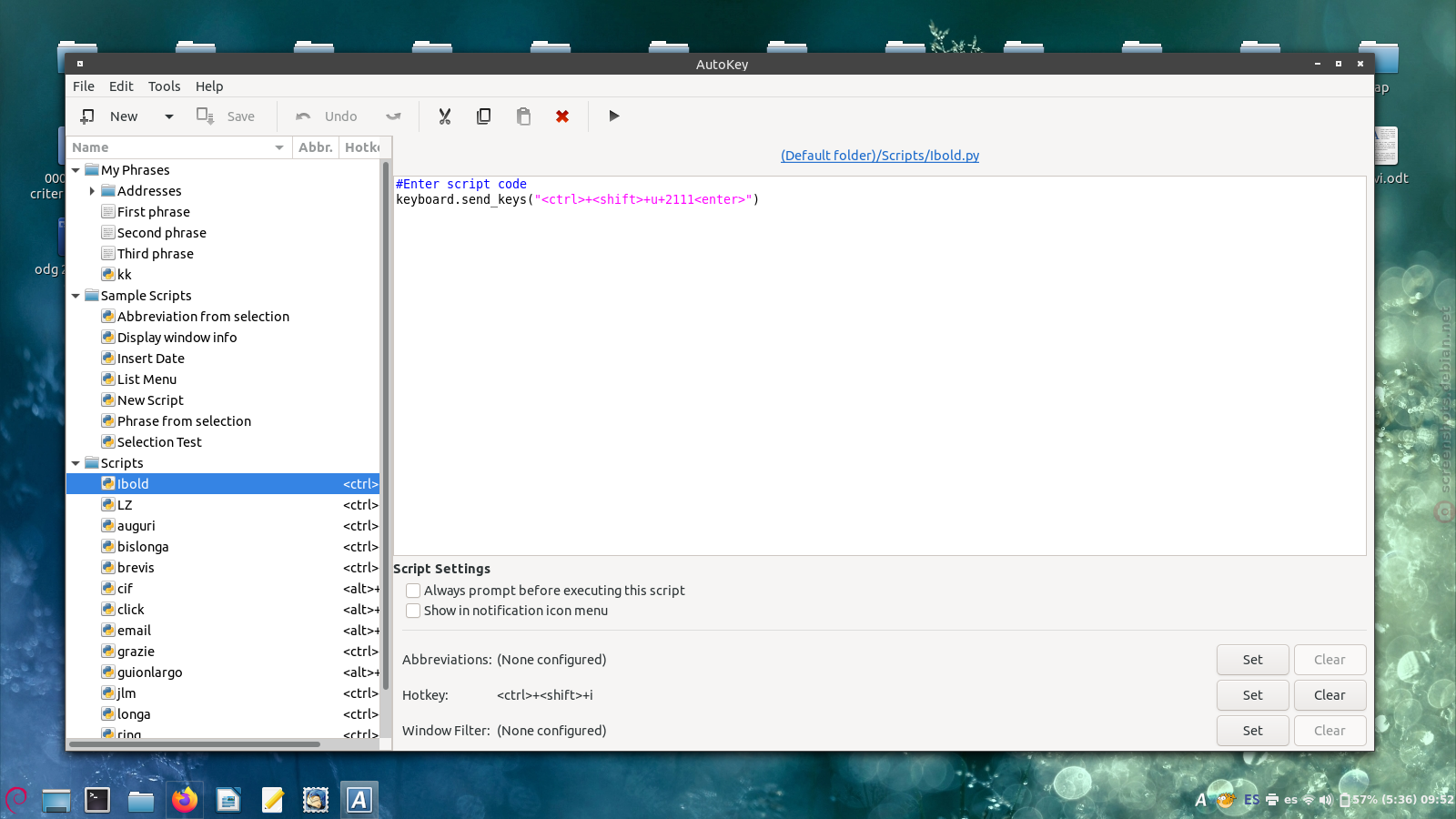Viewport: 1456px width, 819px height.
Task: Open the (Default folder)/Scripts/Ibold.py link
Action: point(880,156)
